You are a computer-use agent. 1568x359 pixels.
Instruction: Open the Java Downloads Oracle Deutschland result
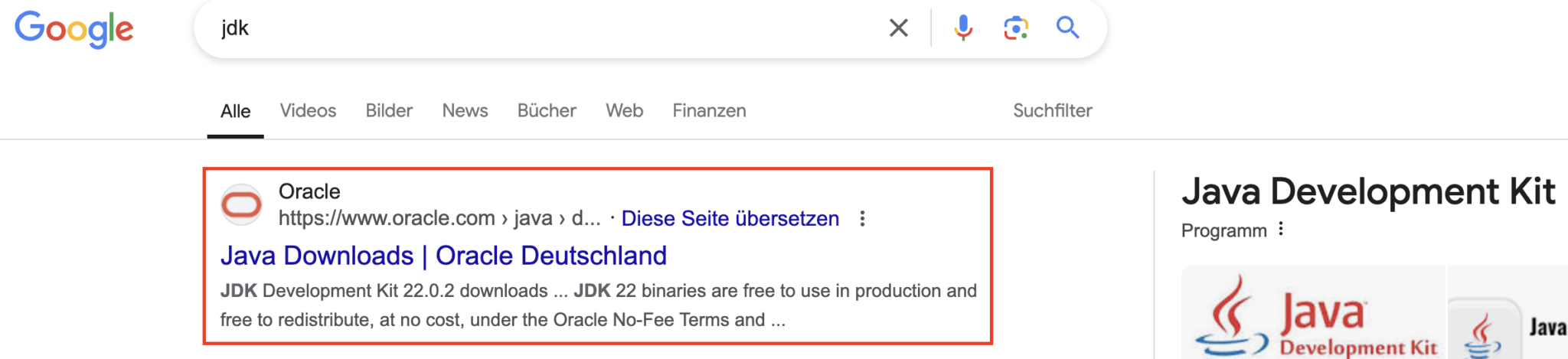tap(443, 256)
